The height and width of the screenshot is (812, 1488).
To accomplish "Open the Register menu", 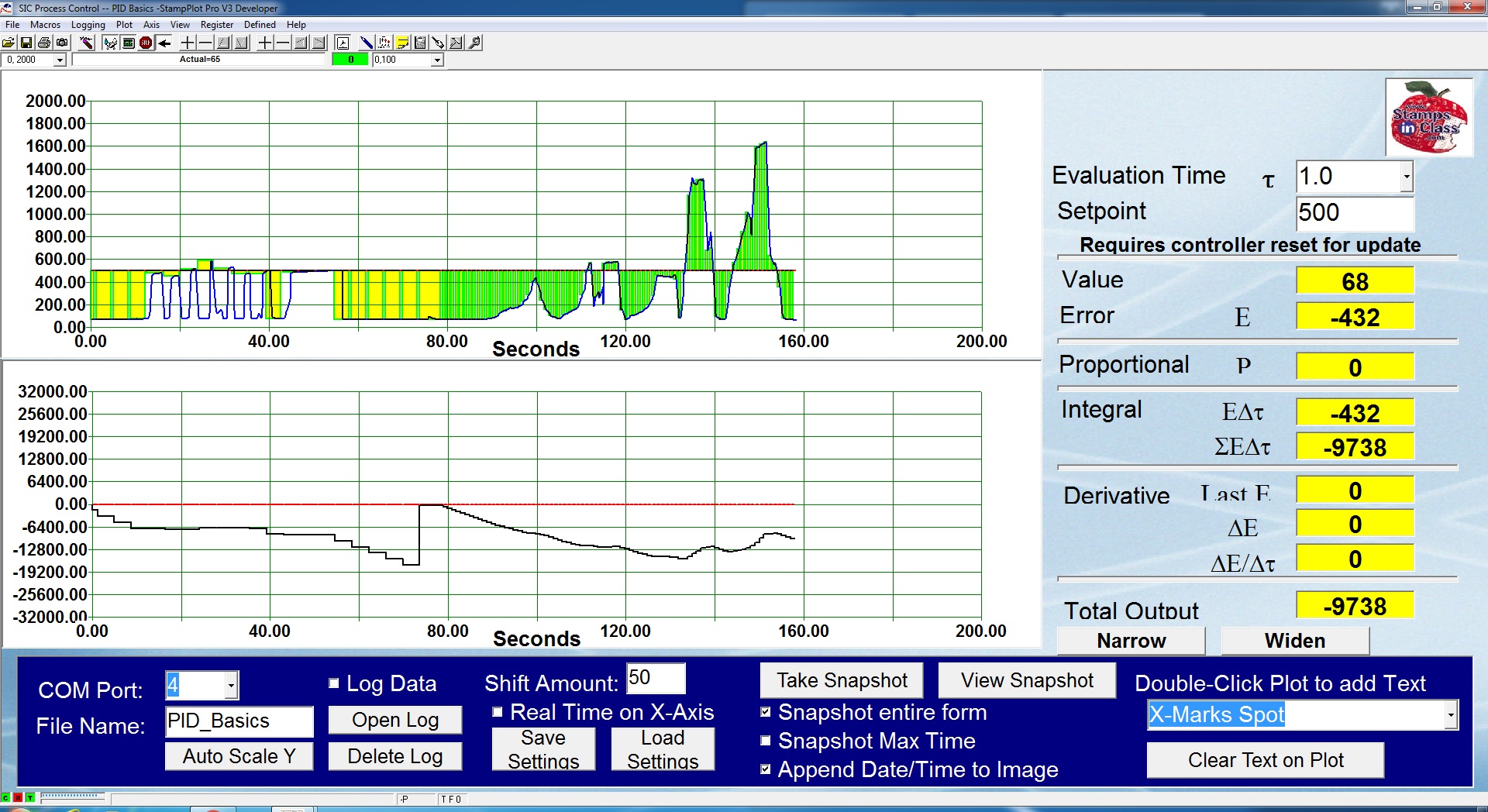I will [217, 25].
